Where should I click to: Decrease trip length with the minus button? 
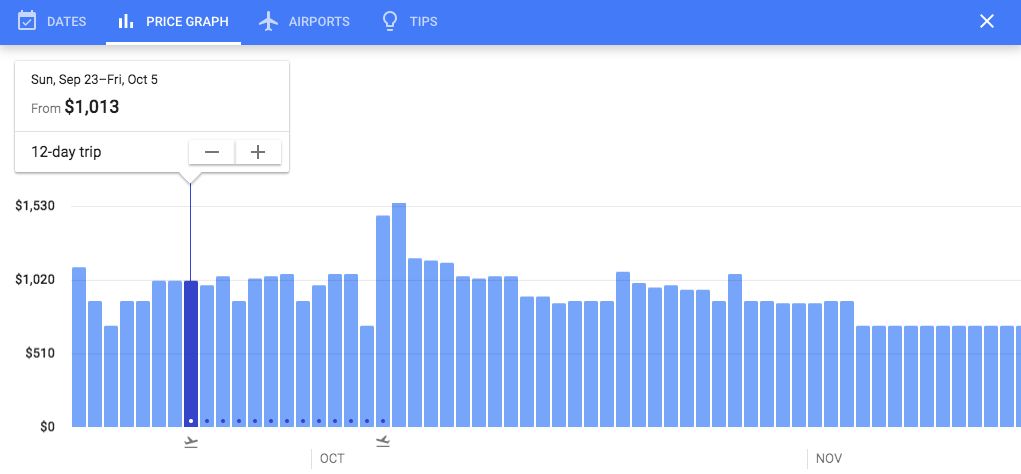[x=212, y=152]
